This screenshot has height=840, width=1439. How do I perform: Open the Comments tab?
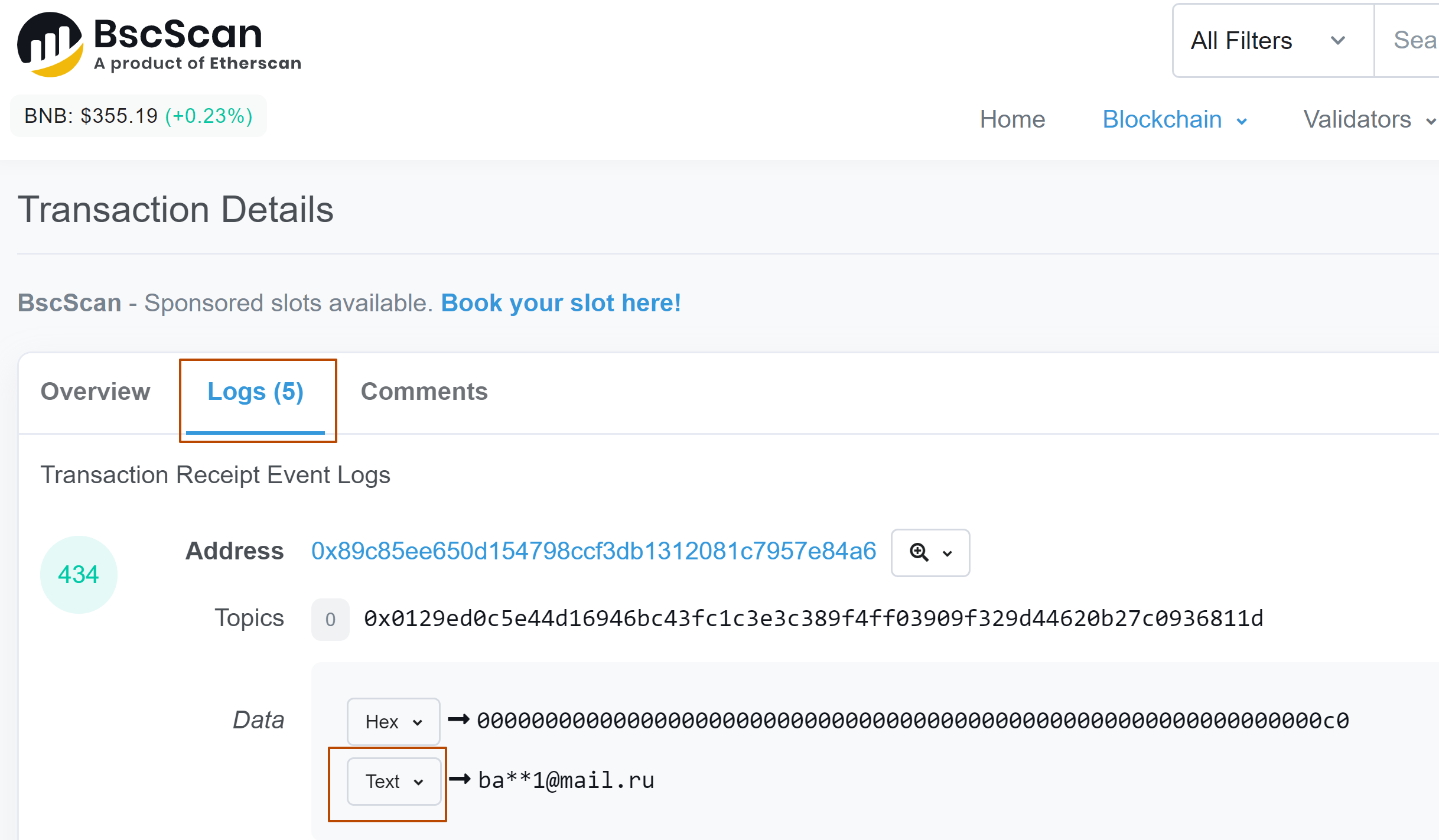pos(424,392)
